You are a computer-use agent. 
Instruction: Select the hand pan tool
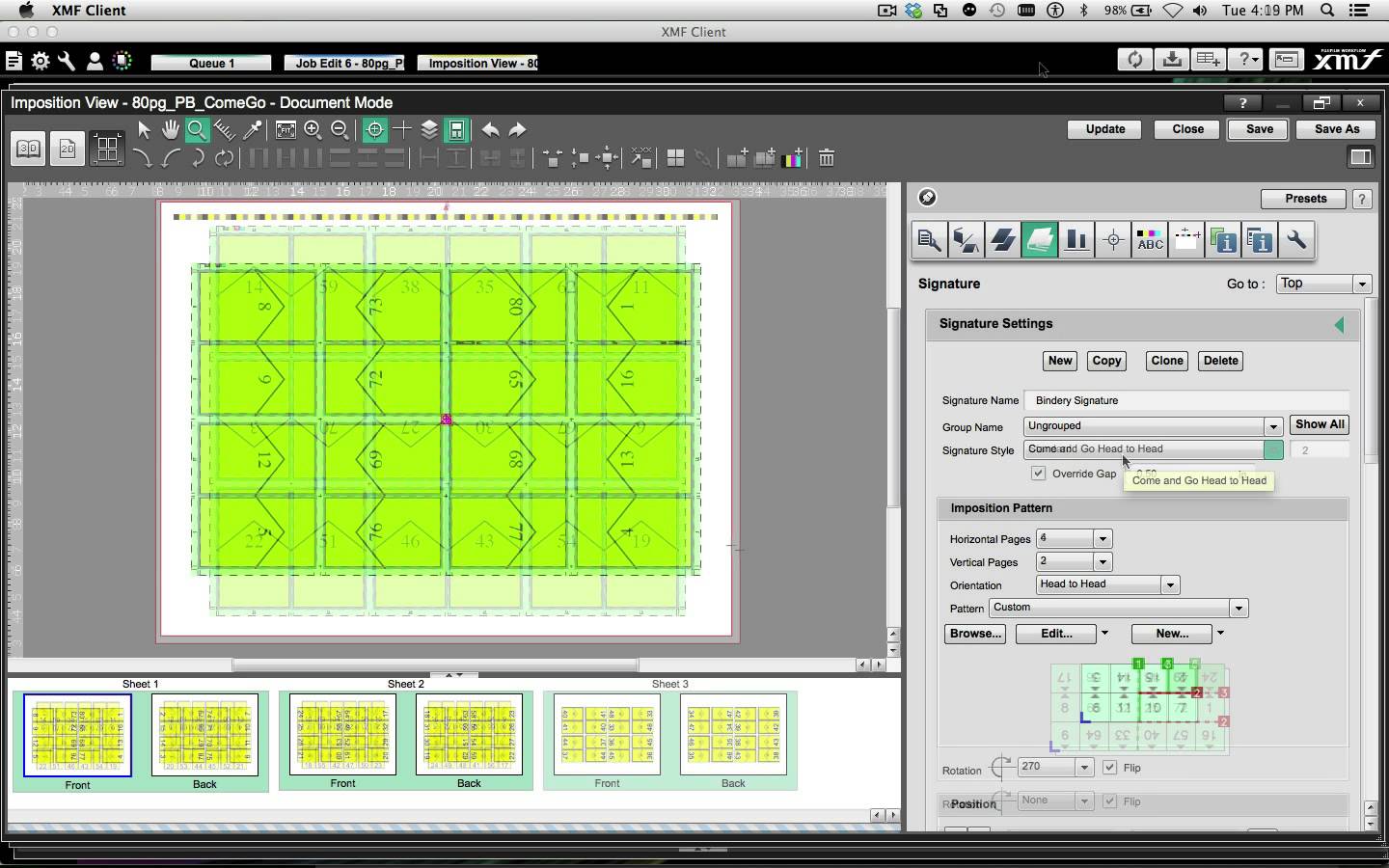171,129
